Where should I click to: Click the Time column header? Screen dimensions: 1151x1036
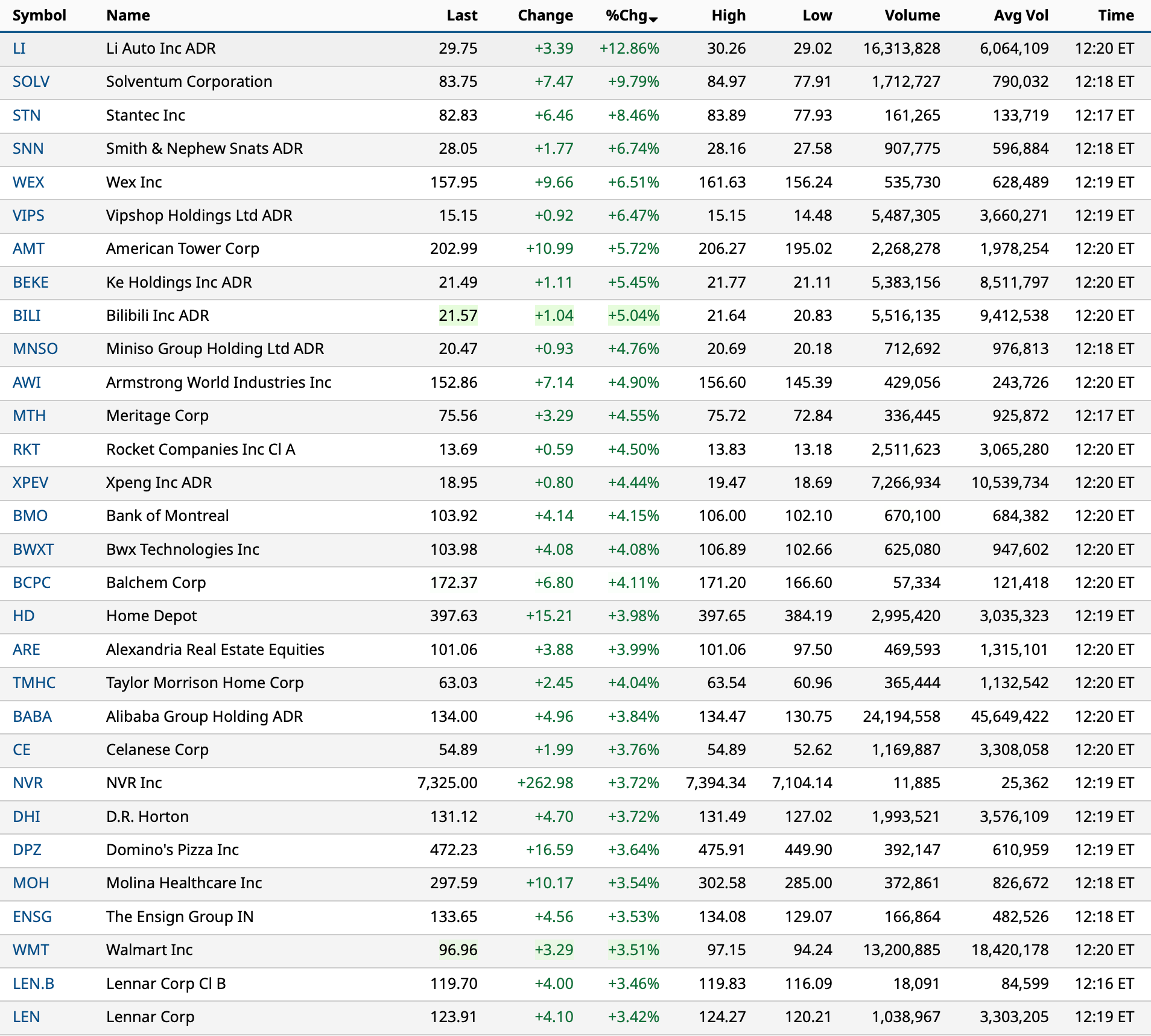1115,16
